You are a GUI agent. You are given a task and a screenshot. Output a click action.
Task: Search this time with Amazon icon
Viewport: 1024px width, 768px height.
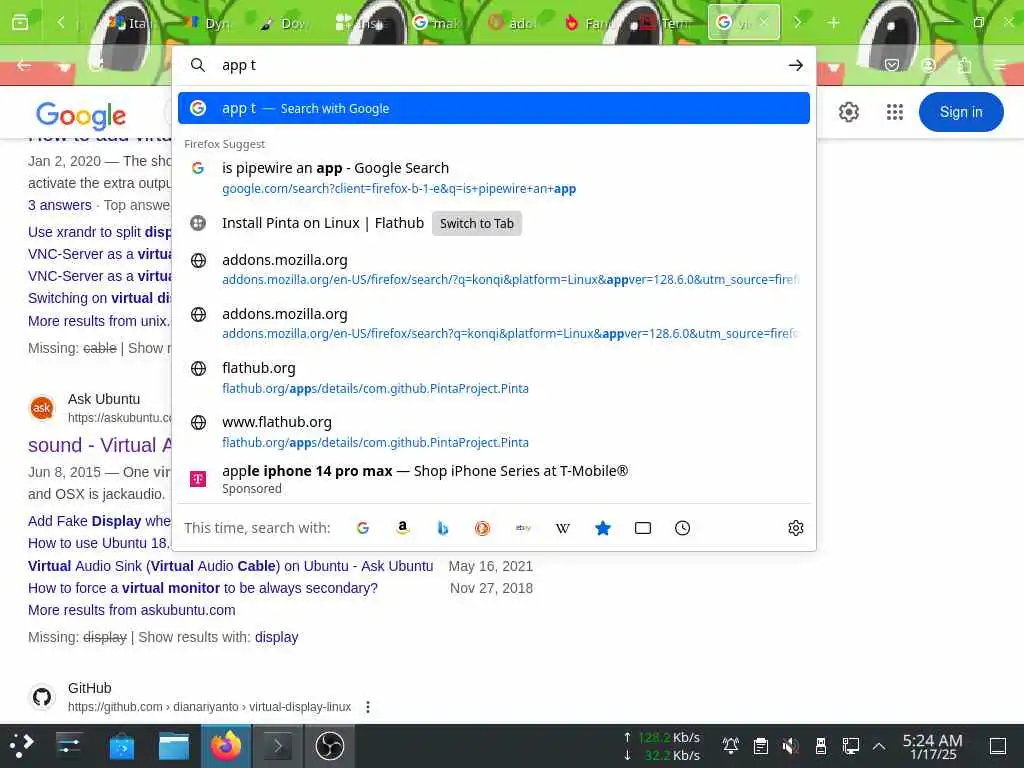point(403,528)
